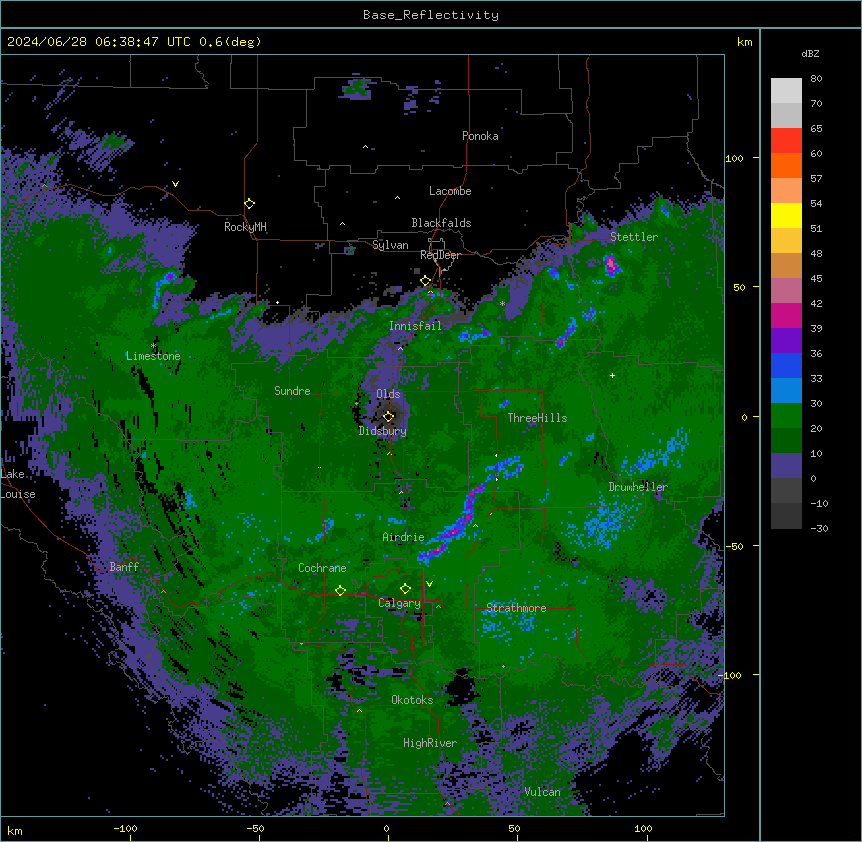The height and width of the screenshot is (842, 862).
Task: Click the yellow diamond marker below RedDeer
Action: pos(426,281)
